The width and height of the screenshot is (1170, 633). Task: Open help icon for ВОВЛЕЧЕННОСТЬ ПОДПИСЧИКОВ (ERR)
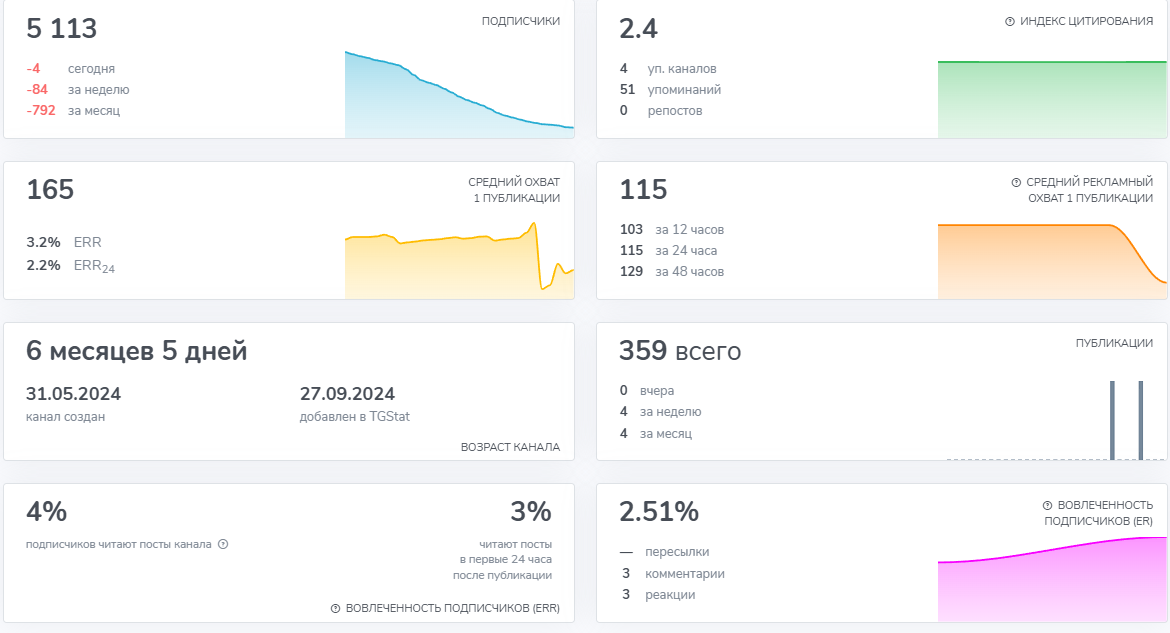335,608
